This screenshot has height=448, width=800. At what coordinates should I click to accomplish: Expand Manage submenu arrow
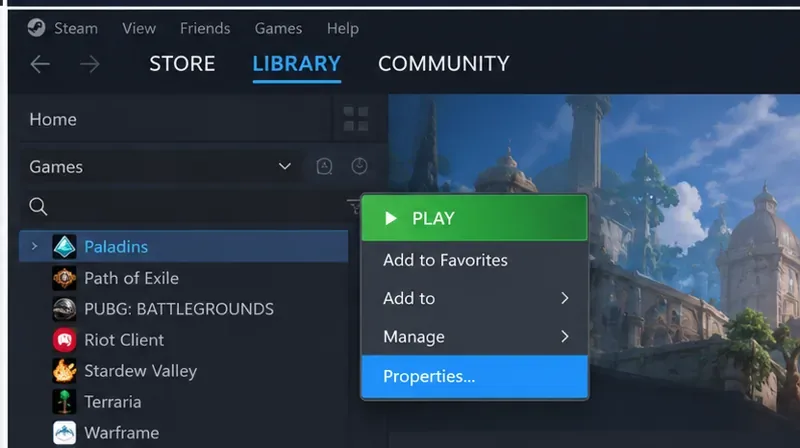tap(564, 337)
